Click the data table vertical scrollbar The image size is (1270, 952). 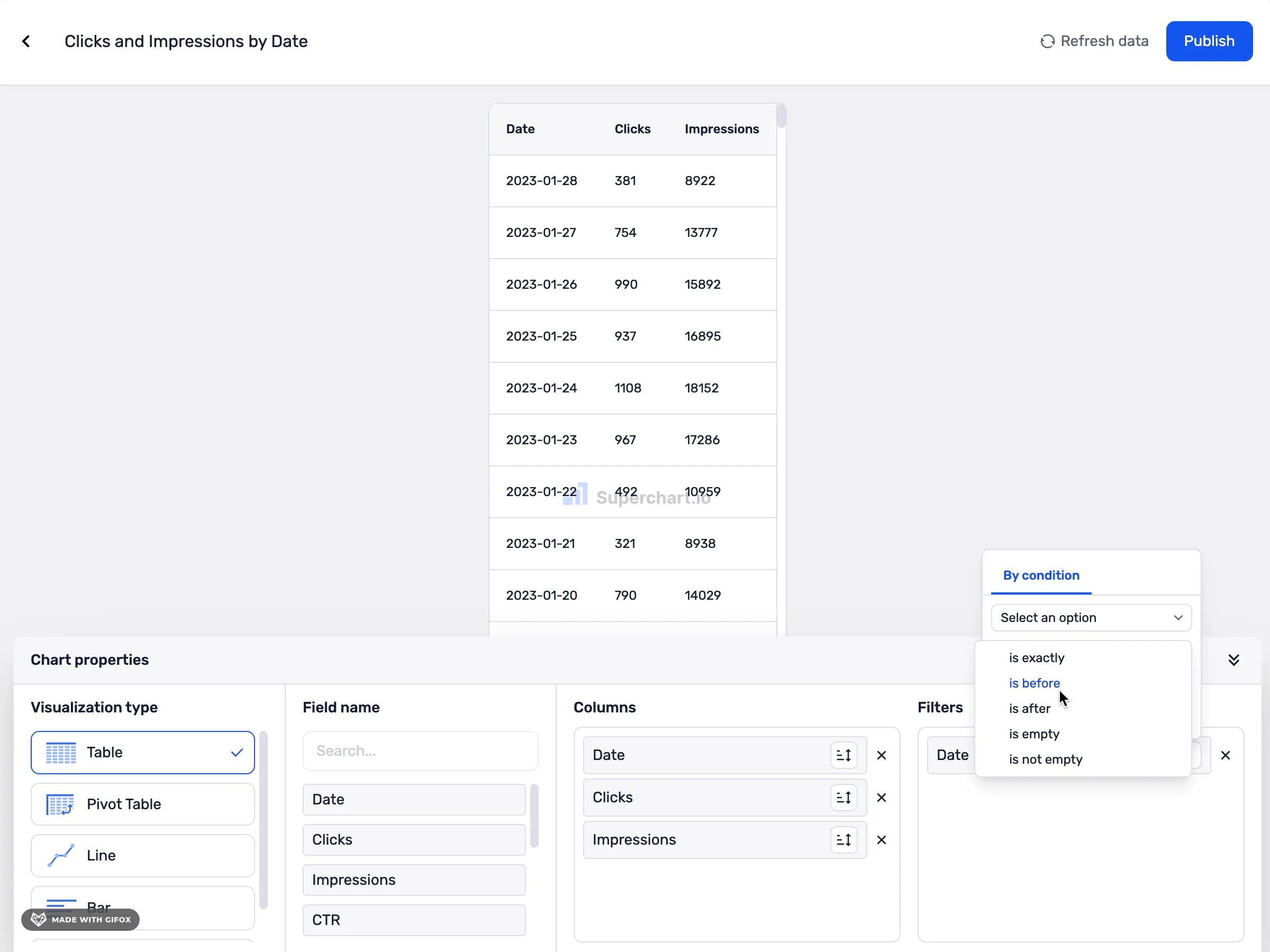[781, 116]
